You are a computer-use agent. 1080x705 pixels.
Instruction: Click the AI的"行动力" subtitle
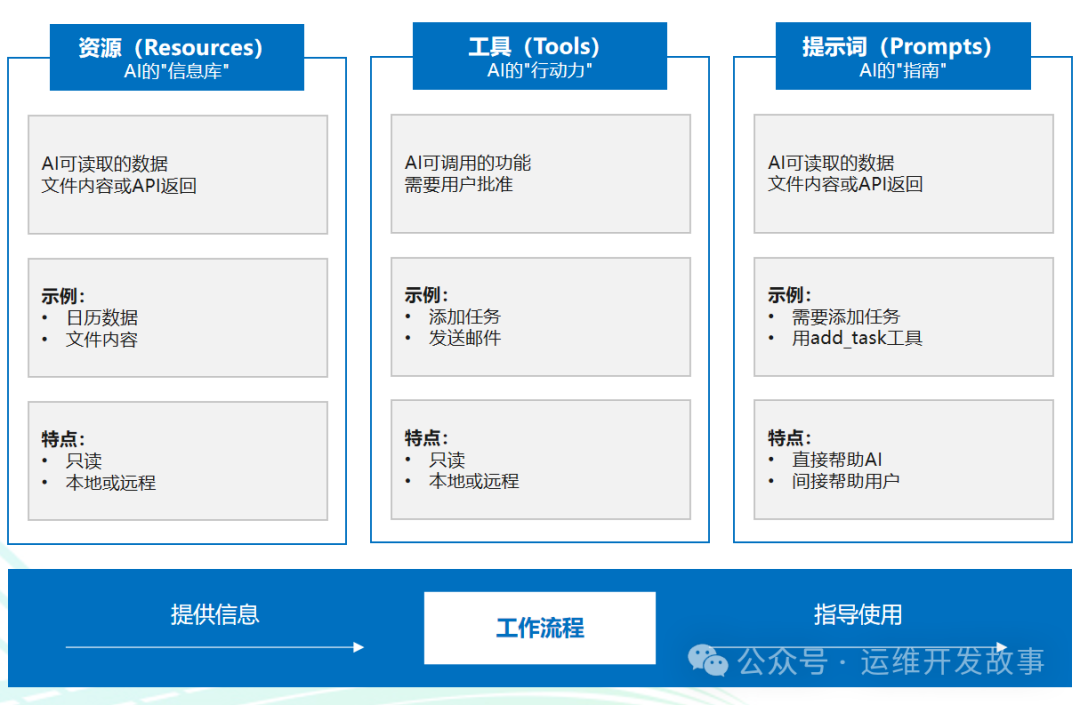pos(539,71)
